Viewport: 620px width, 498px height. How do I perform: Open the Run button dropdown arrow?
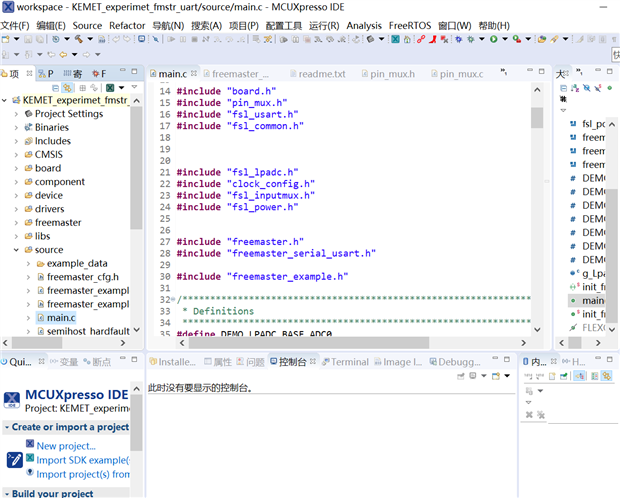(x=505, y=39)
